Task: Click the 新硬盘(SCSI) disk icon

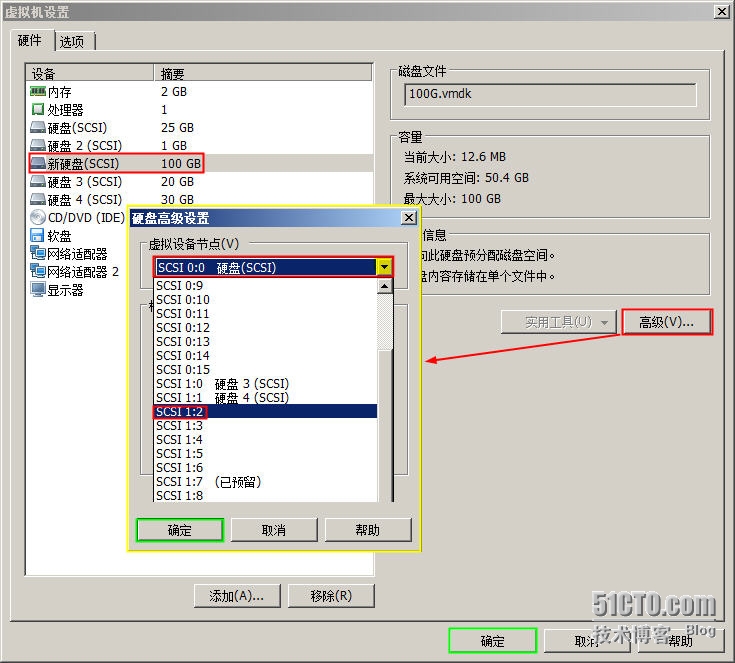Action: pos(38,163)
